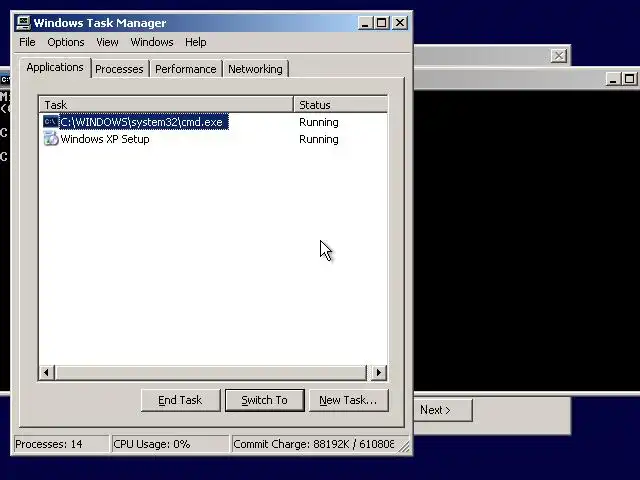
Task: Switch to the Performance tab
Action: click(186, 69)
